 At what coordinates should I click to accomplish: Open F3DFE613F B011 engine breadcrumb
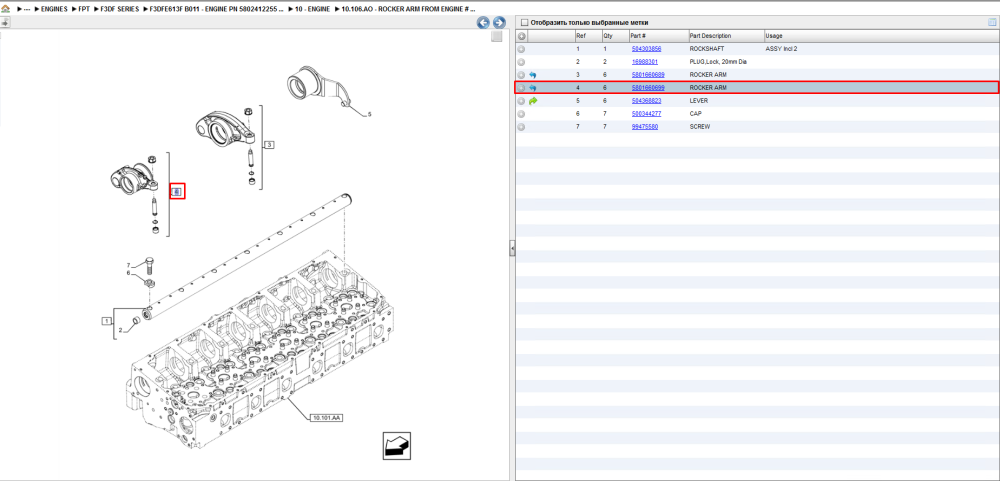pyautogui.click(x=217, y=9)
